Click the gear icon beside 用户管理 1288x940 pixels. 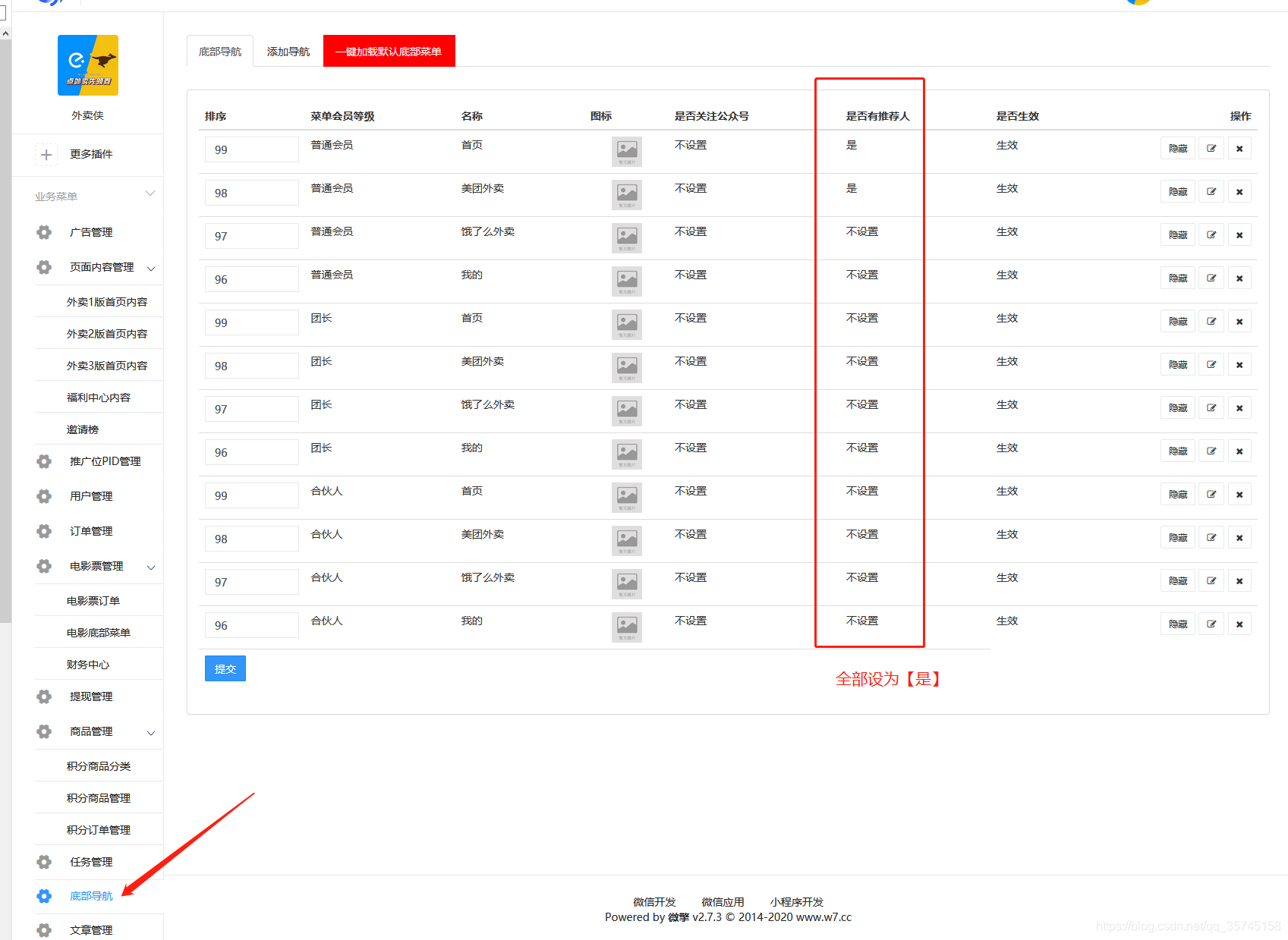[x=44, y=496]
